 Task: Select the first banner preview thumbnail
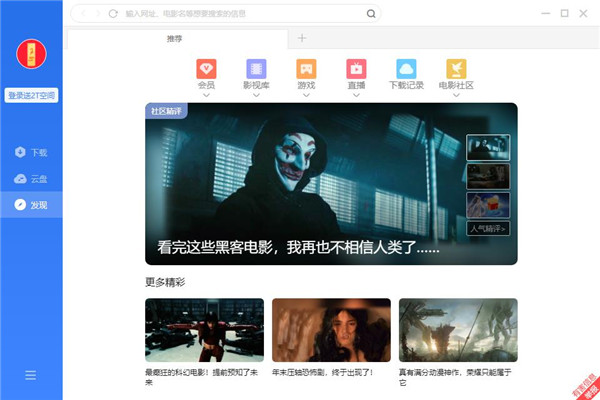tap(488, 147)
